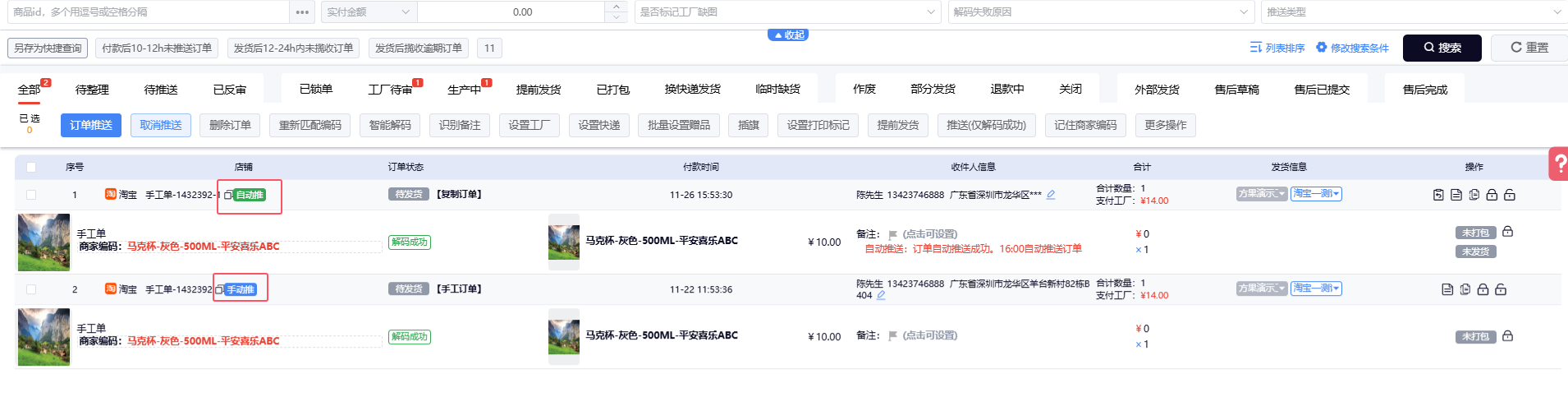
Task: Click the copy icon next to order 1 number
Action: click(x=227, y=196)
